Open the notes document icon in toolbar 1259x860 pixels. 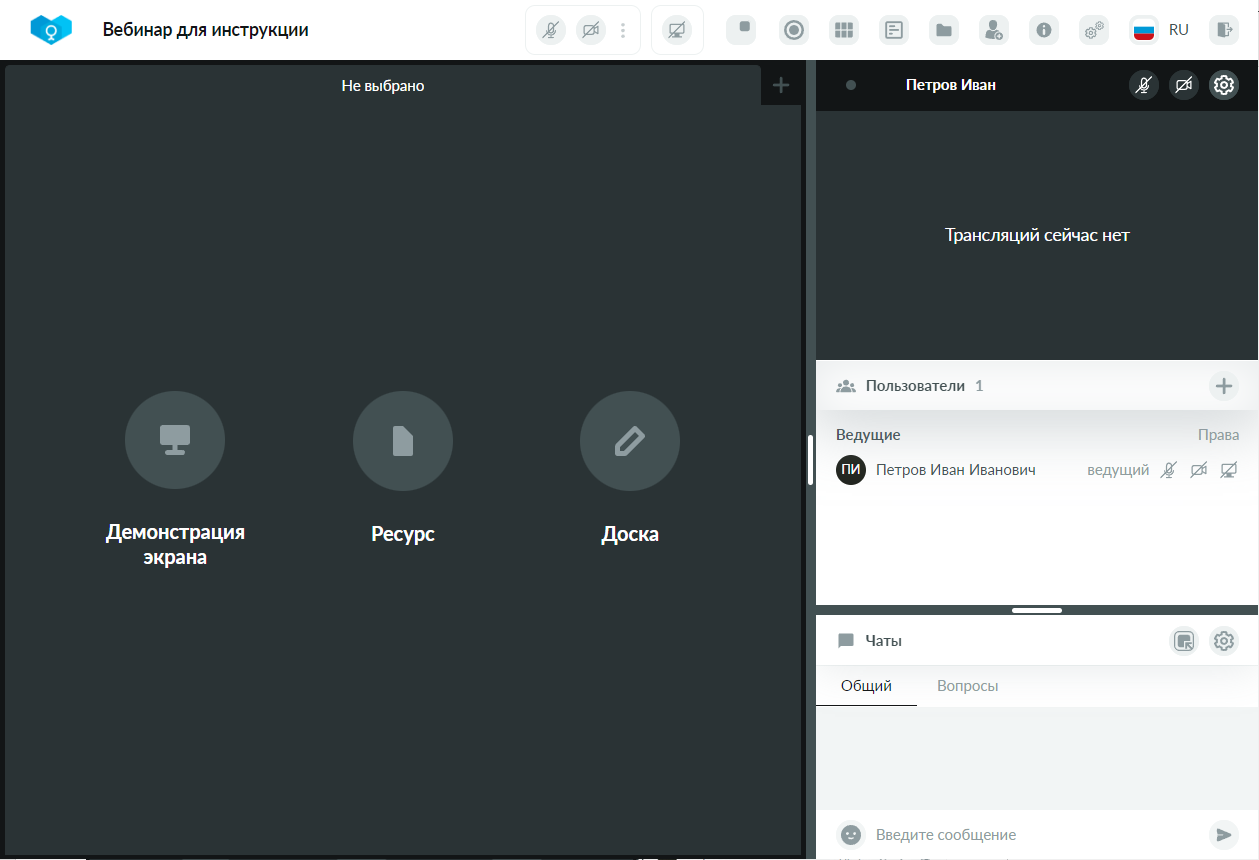pyautogui.click(x=894, y=30)
